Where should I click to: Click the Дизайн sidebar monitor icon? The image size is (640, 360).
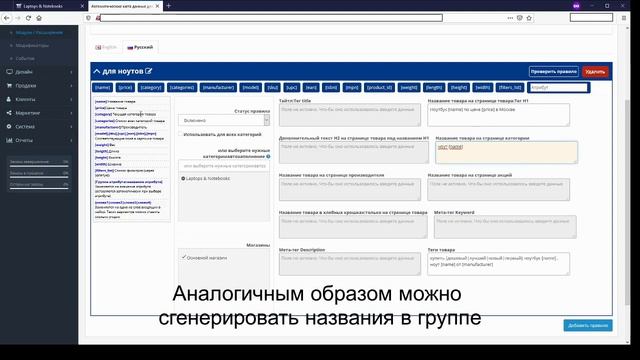[9, 72]
